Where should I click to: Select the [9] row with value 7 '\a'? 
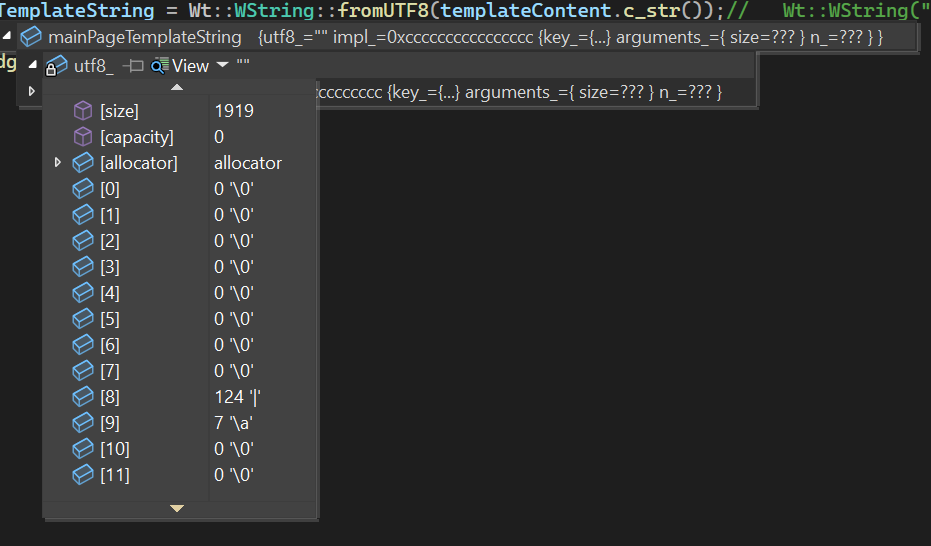[x=180, y=423]
